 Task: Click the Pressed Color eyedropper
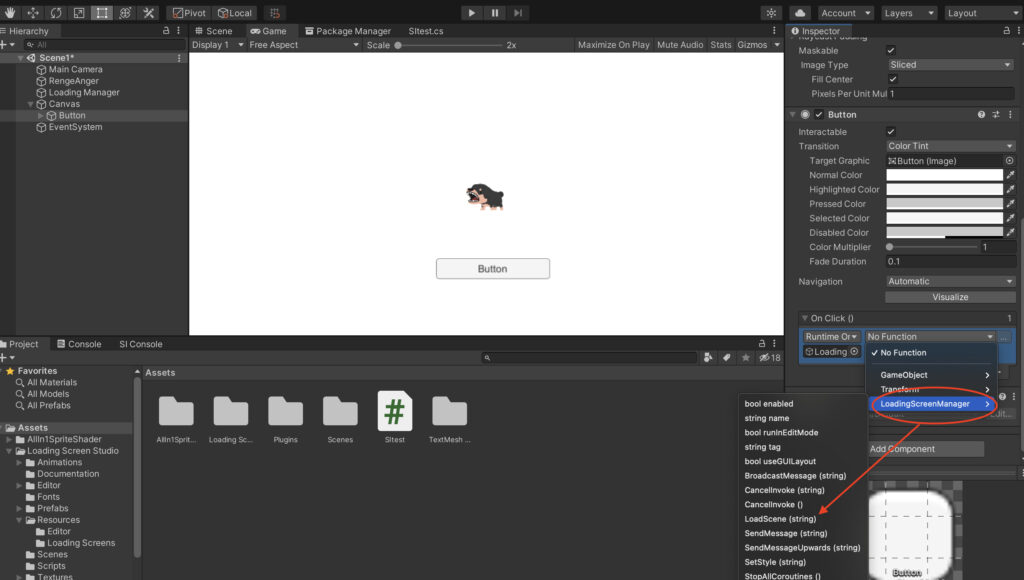pyautogui.click(x=1010, y=204)
